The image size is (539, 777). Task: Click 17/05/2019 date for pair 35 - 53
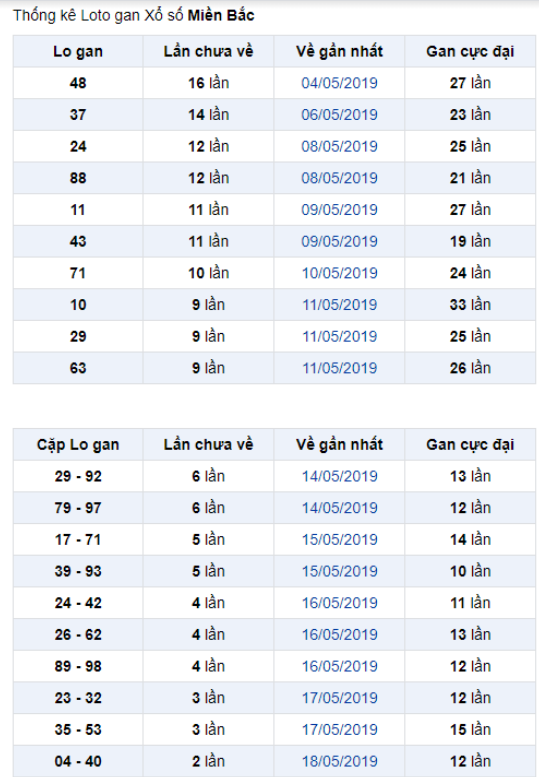339,730
